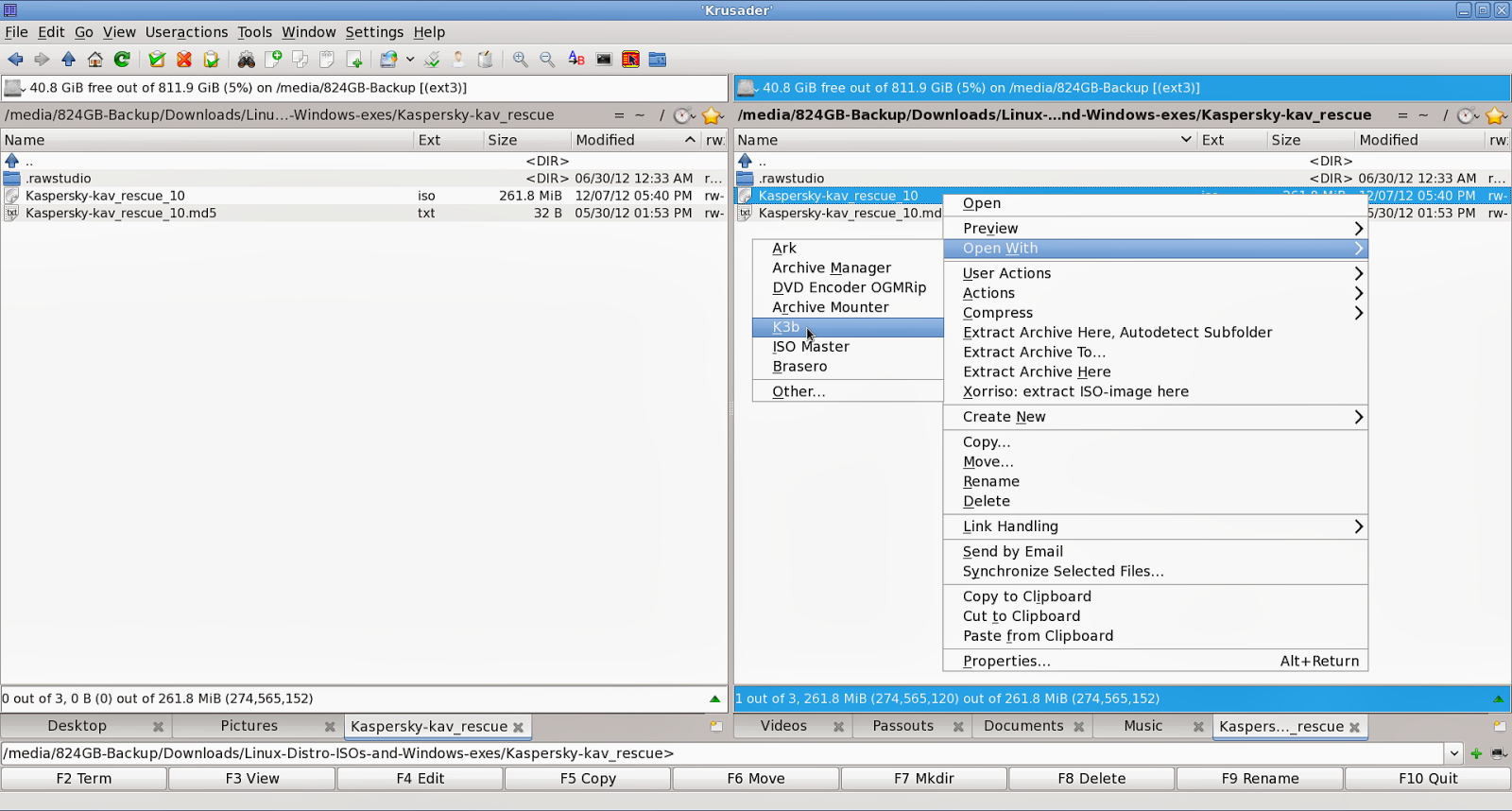Viewport: 1512px width, 811px height.
Task: Click the green plus beside the command line
Action: click(1476, 753)
